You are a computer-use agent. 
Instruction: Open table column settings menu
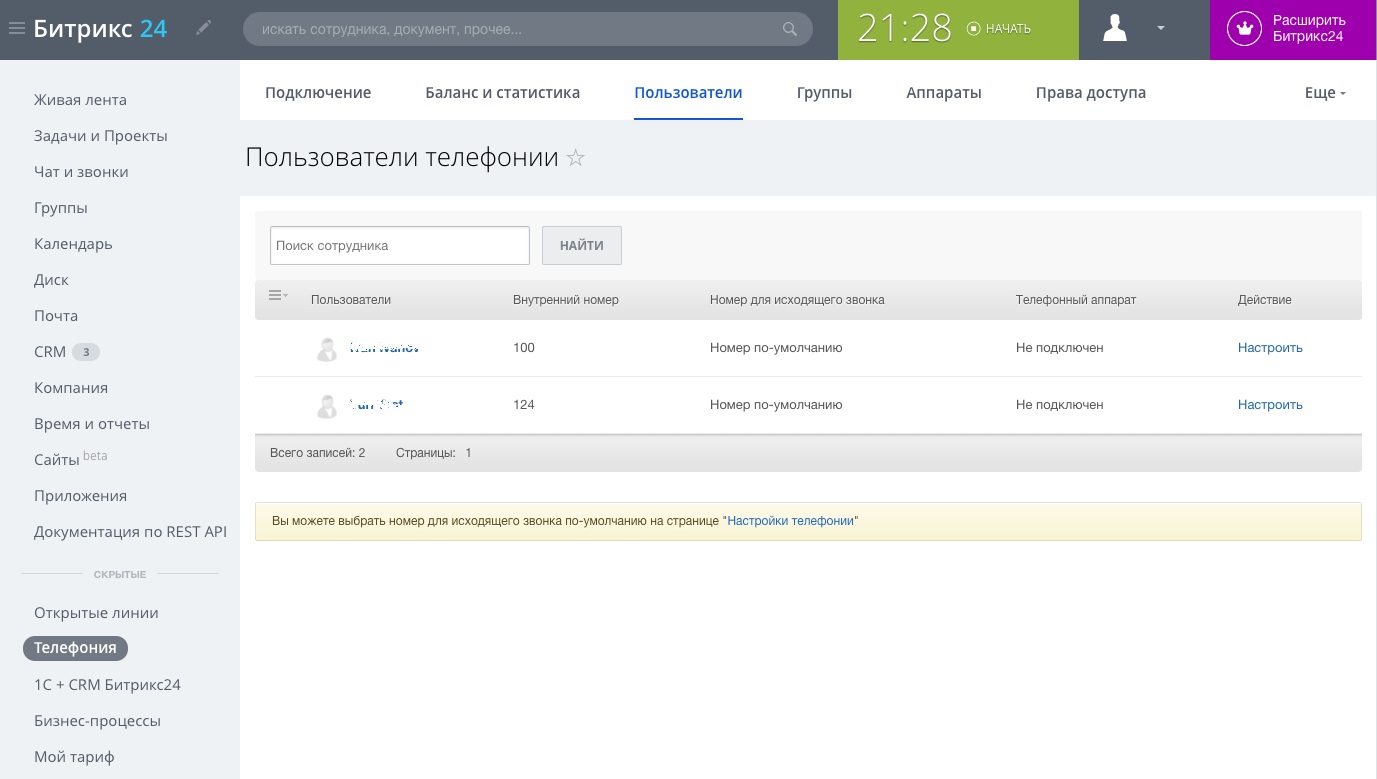(277, 295)
